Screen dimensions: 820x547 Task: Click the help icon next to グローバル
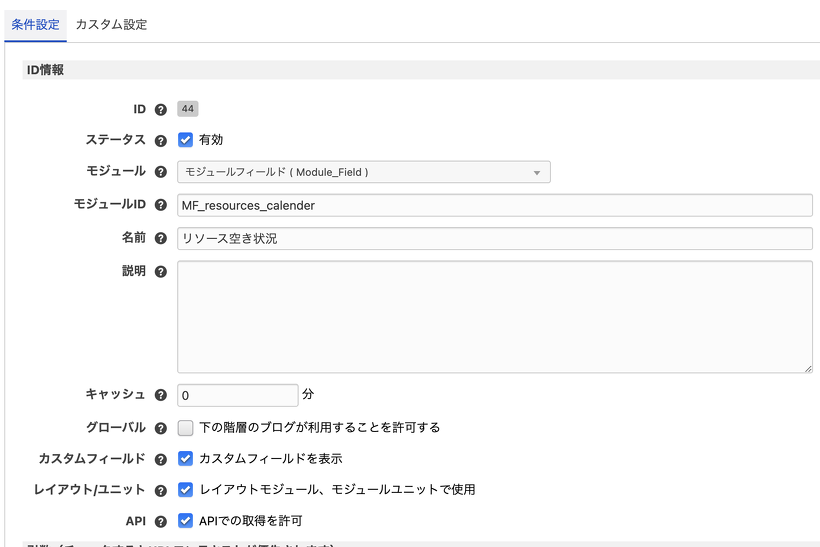point(161,428)
